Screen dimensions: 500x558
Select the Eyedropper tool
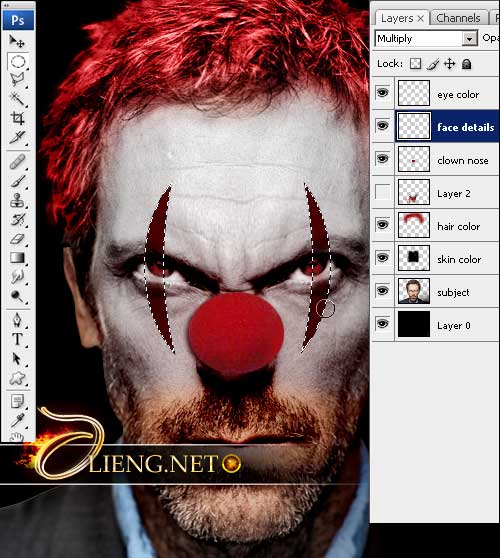(17, 420)
